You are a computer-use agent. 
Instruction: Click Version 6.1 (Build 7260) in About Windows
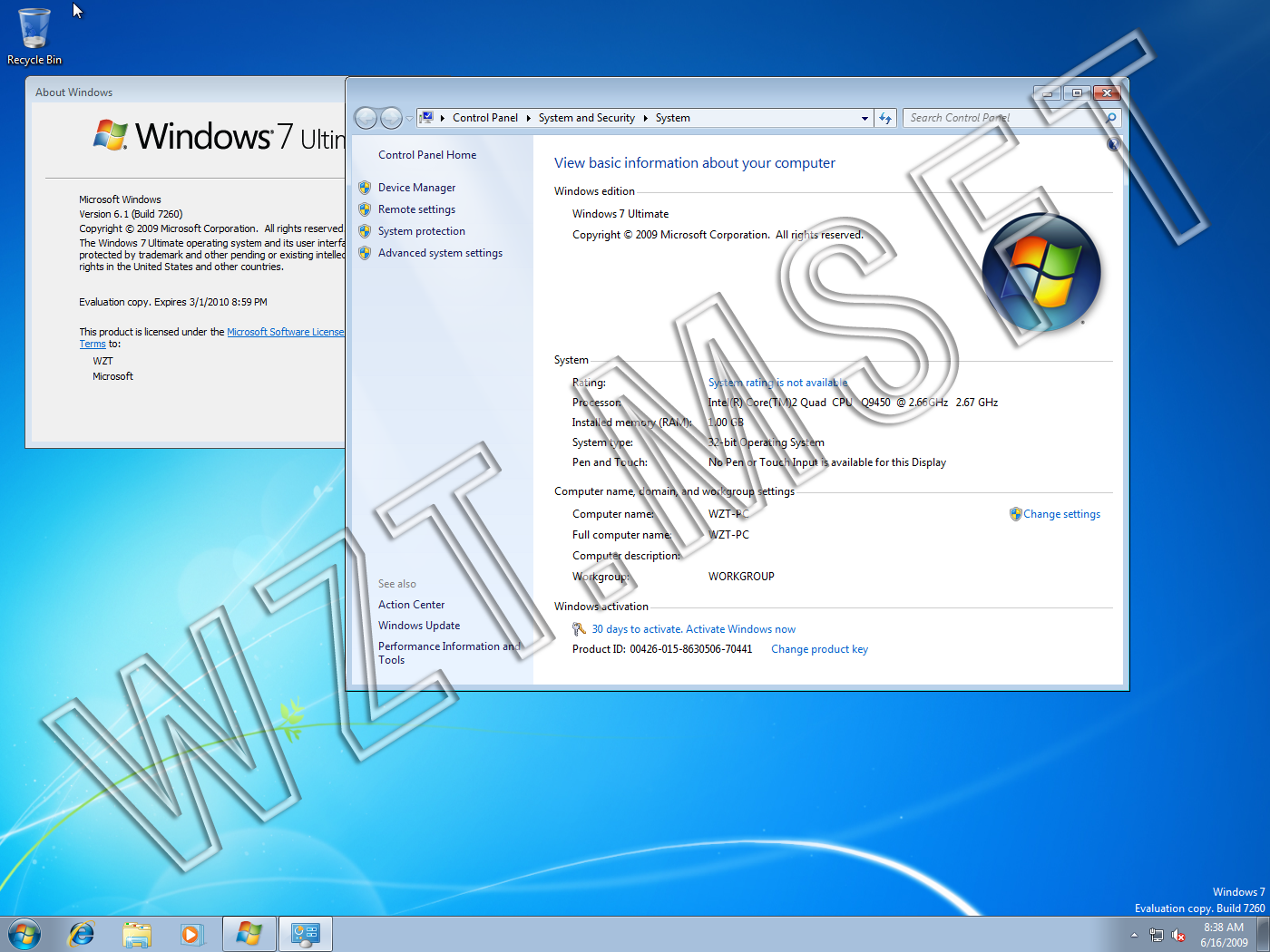(x=131, y=214)
